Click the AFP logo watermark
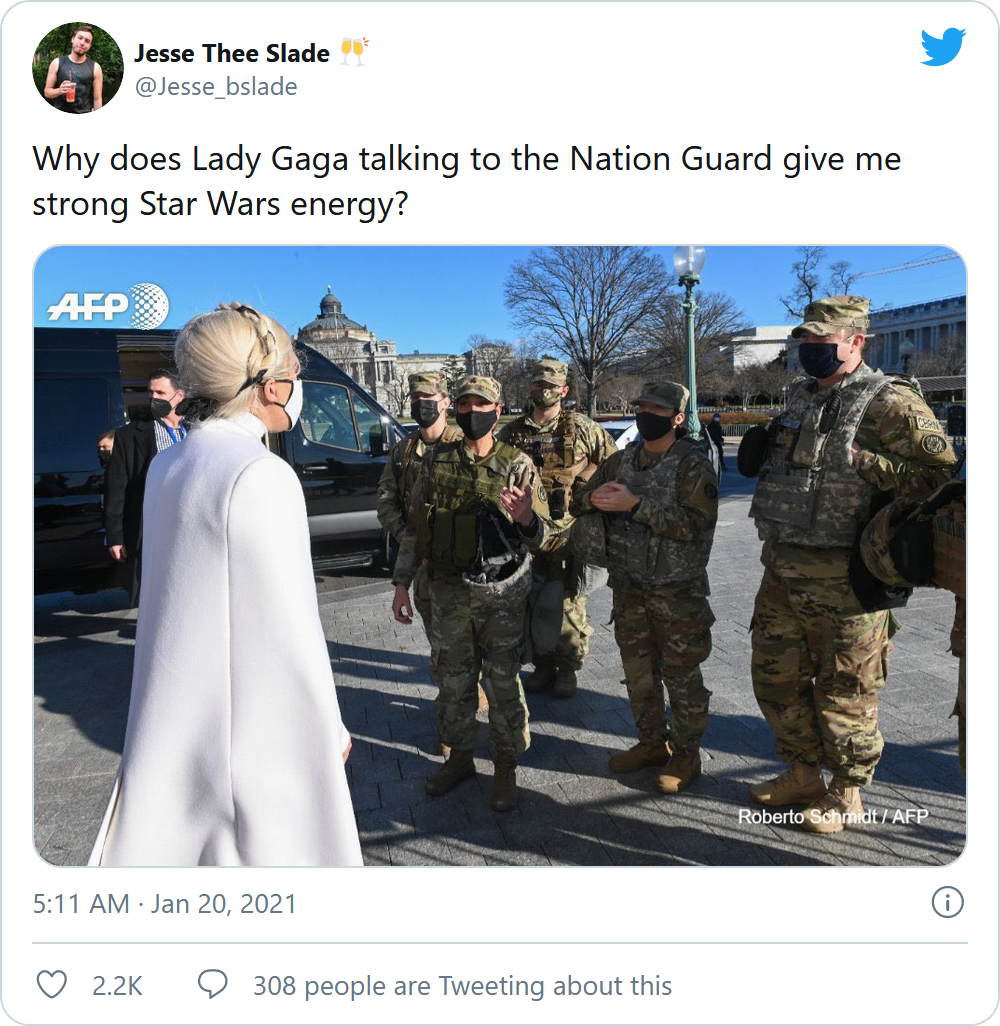 pyautogui.click(x=108, y=306)
